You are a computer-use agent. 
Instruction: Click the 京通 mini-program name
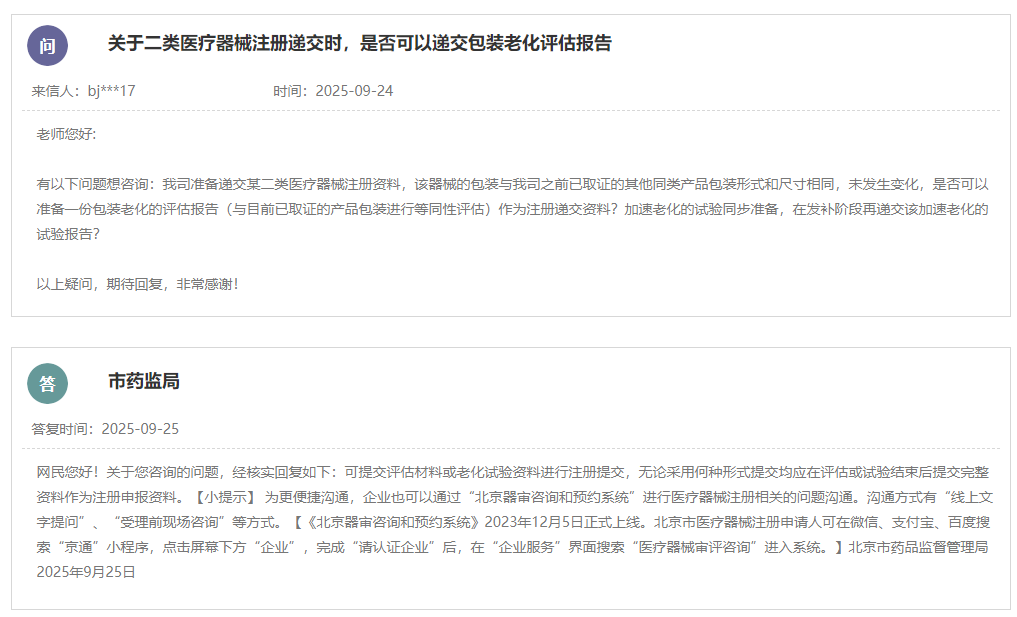tap(81, 548)
